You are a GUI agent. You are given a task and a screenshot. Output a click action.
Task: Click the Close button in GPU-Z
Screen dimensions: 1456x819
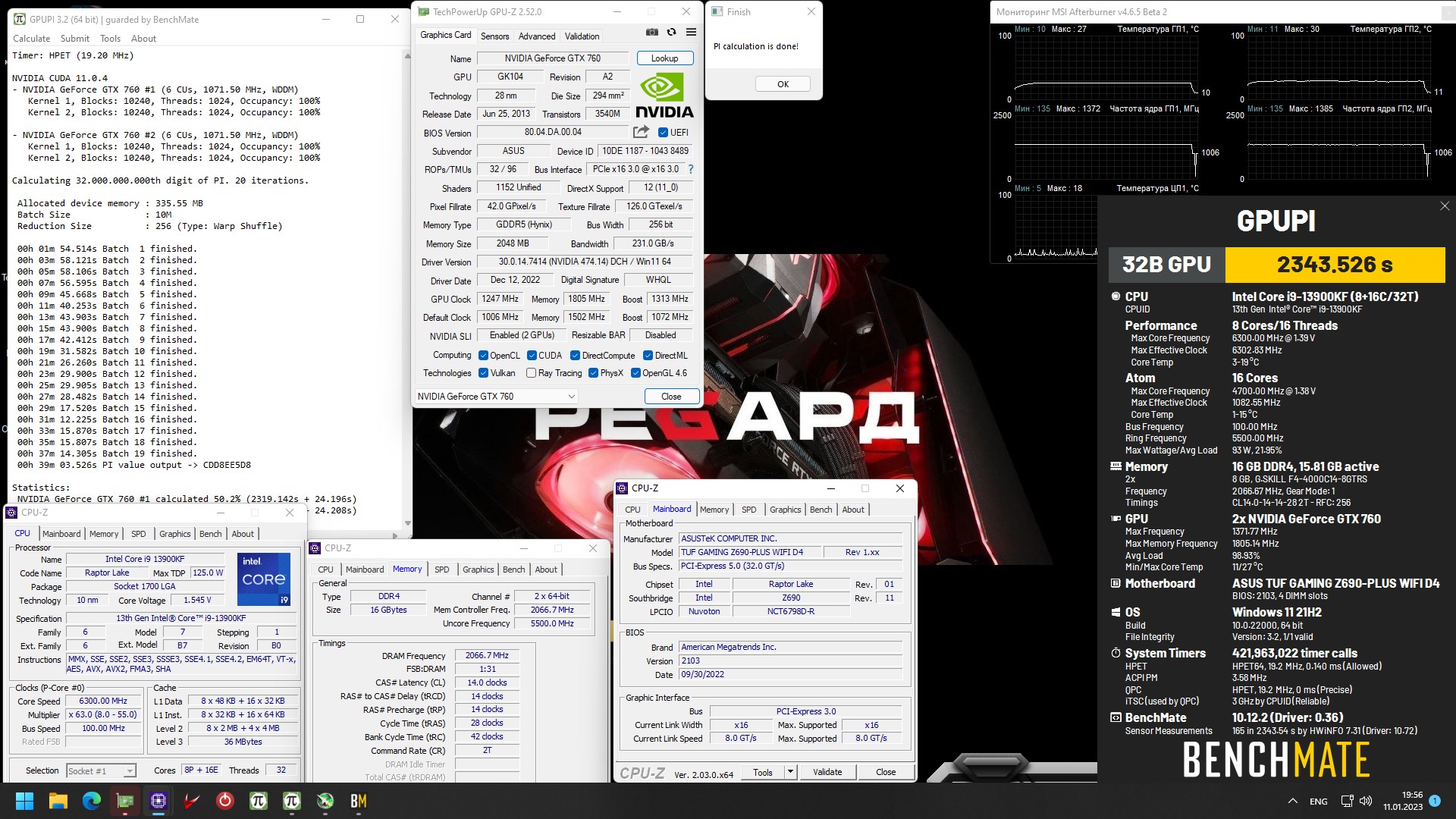click(x=671, y=397)
